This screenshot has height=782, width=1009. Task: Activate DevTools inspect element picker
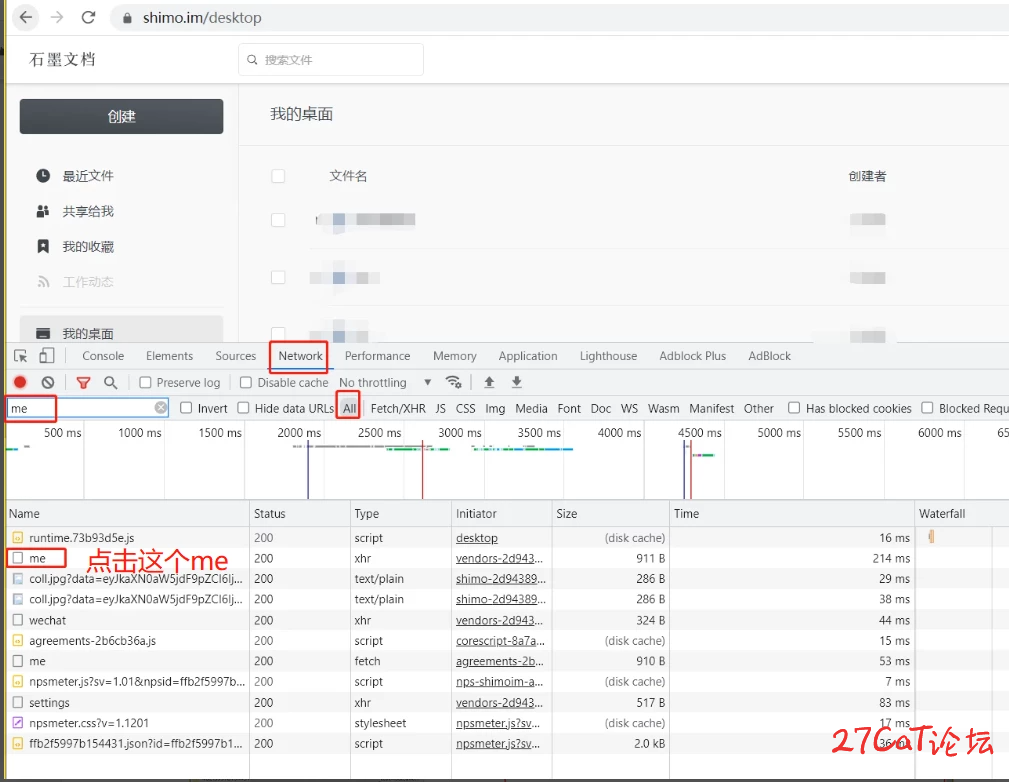[x=21, y=356]
